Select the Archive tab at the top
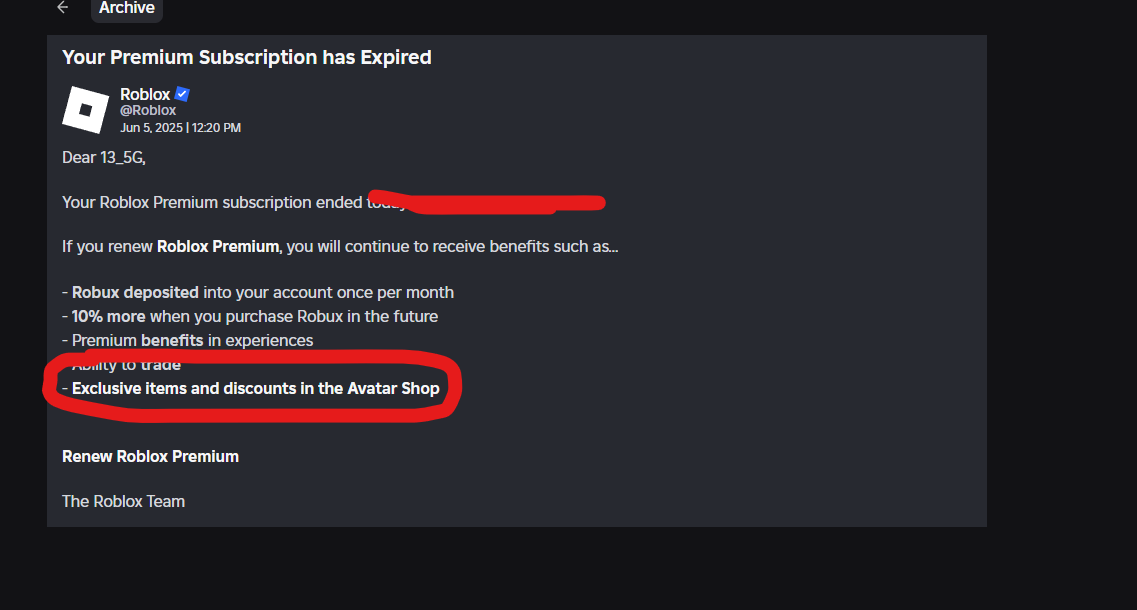1137x610 pixels. [126, 8]
